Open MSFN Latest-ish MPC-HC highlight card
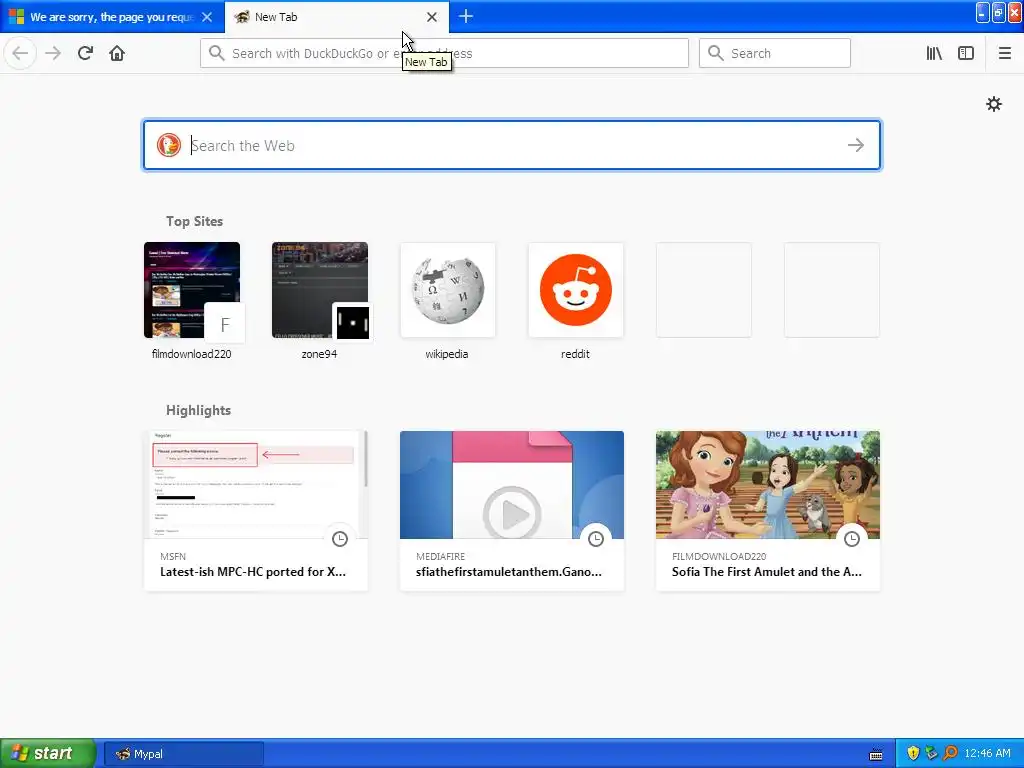This screenshot has width=1024, height=768. coord(255,511)
